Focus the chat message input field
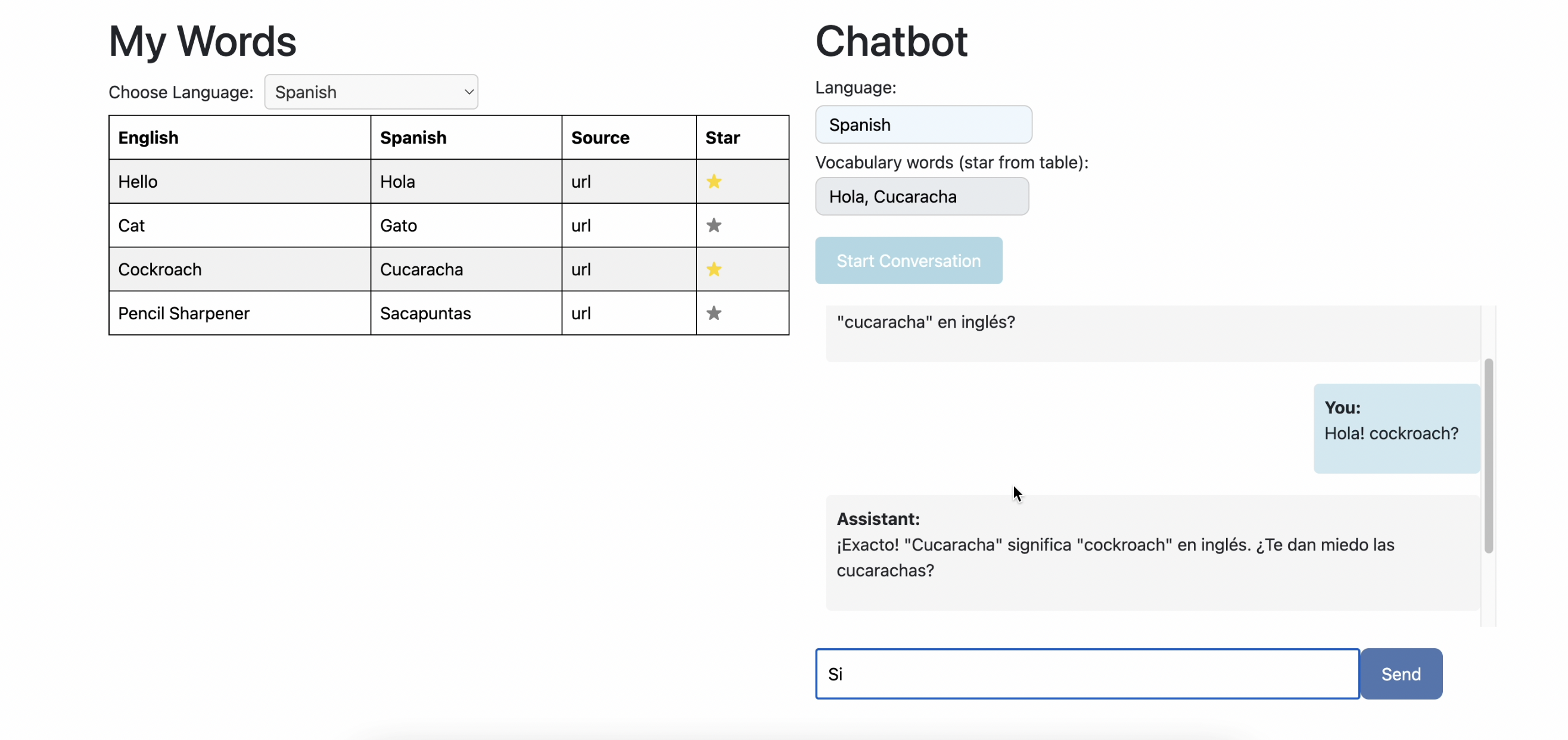 click(1087, 674)
